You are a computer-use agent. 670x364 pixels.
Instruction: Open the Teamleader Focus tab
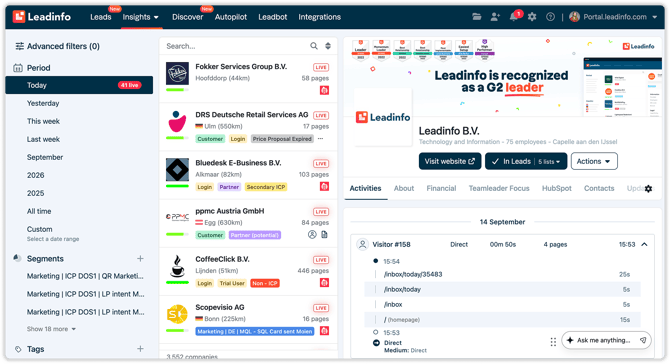[499, 188]
